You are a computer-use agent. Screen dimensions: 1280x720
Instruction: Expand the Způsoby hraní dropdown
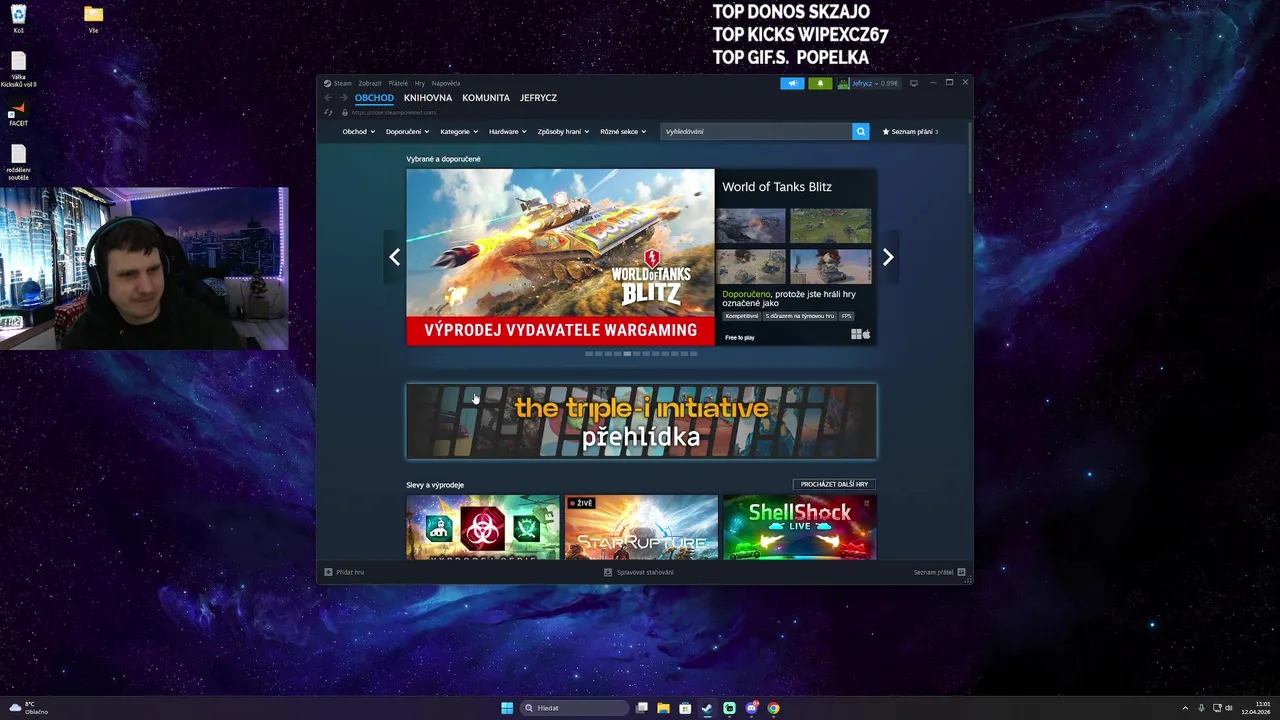click(563, 132)
